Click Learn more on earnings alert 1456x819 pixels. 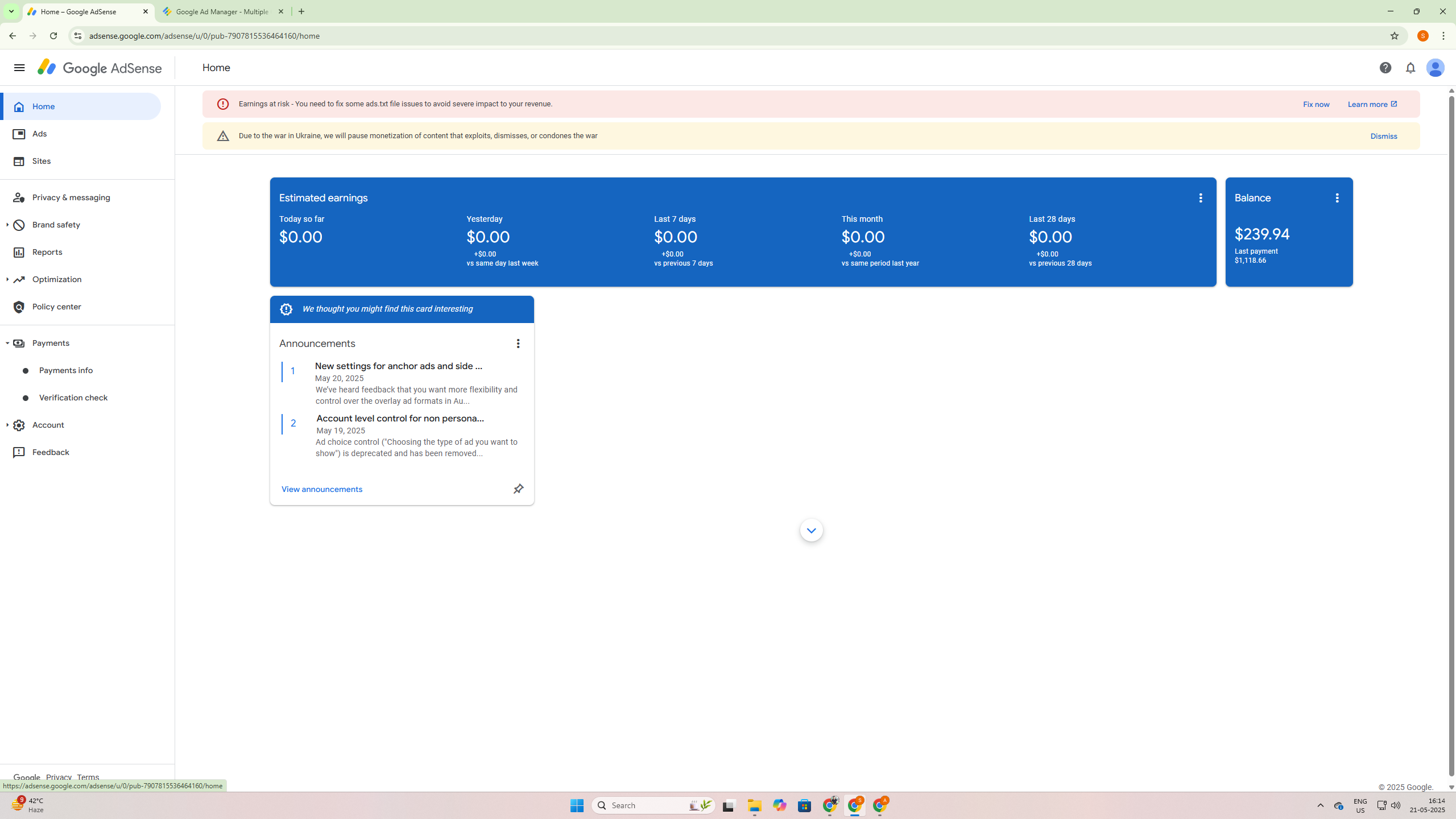[x=1372, y=104]
